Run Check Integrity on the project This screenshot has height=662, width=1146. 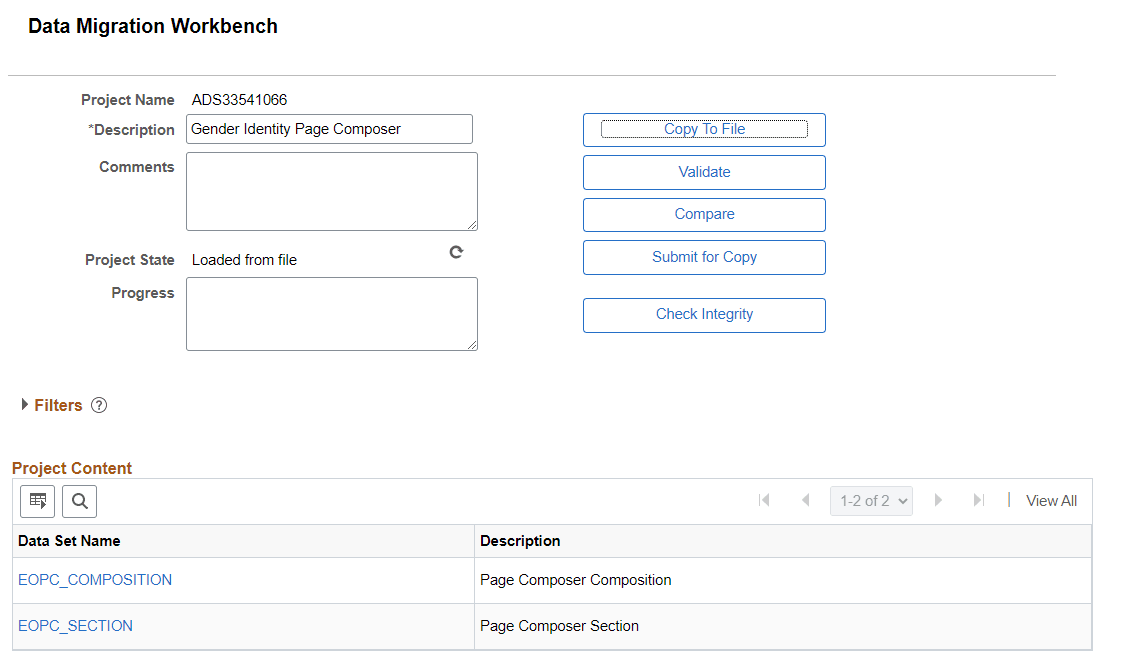tap(704, 315)
